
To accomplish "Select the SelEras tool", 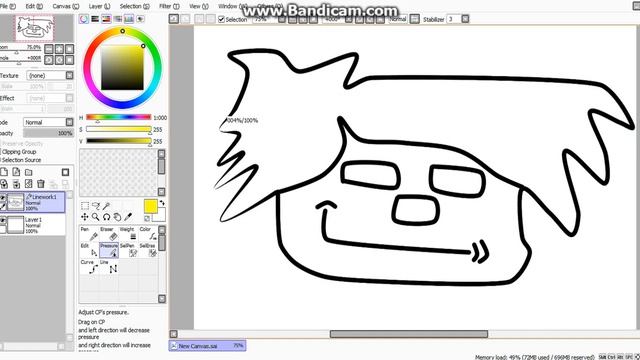I will [x=148, y=250].
